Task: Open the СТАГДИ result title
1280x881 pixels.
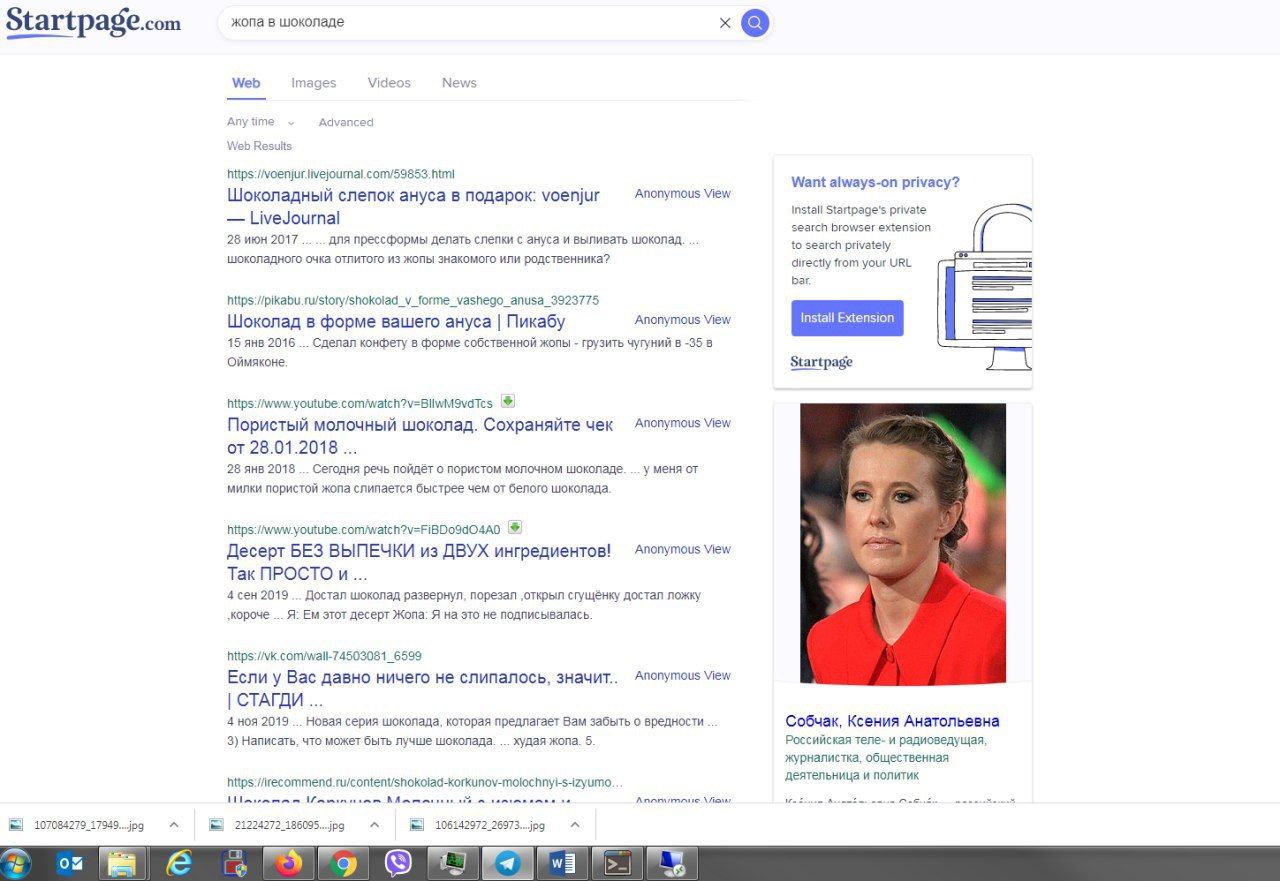Action: [x=423, y=689]
